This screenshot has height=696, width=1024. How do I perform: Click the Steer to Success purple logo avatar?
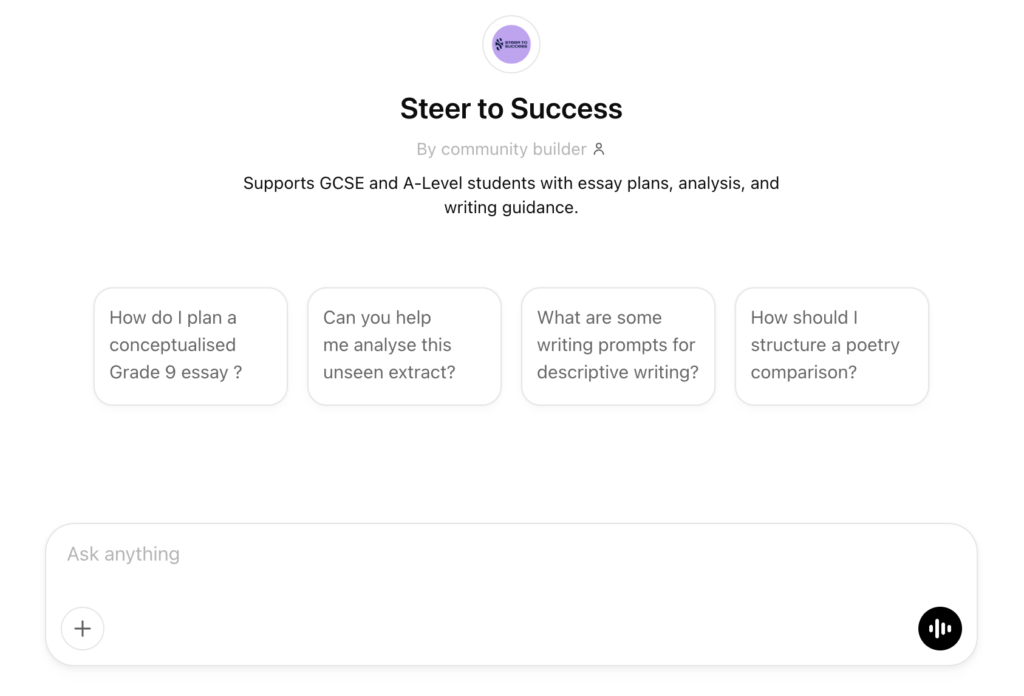[x=511, y=45]
